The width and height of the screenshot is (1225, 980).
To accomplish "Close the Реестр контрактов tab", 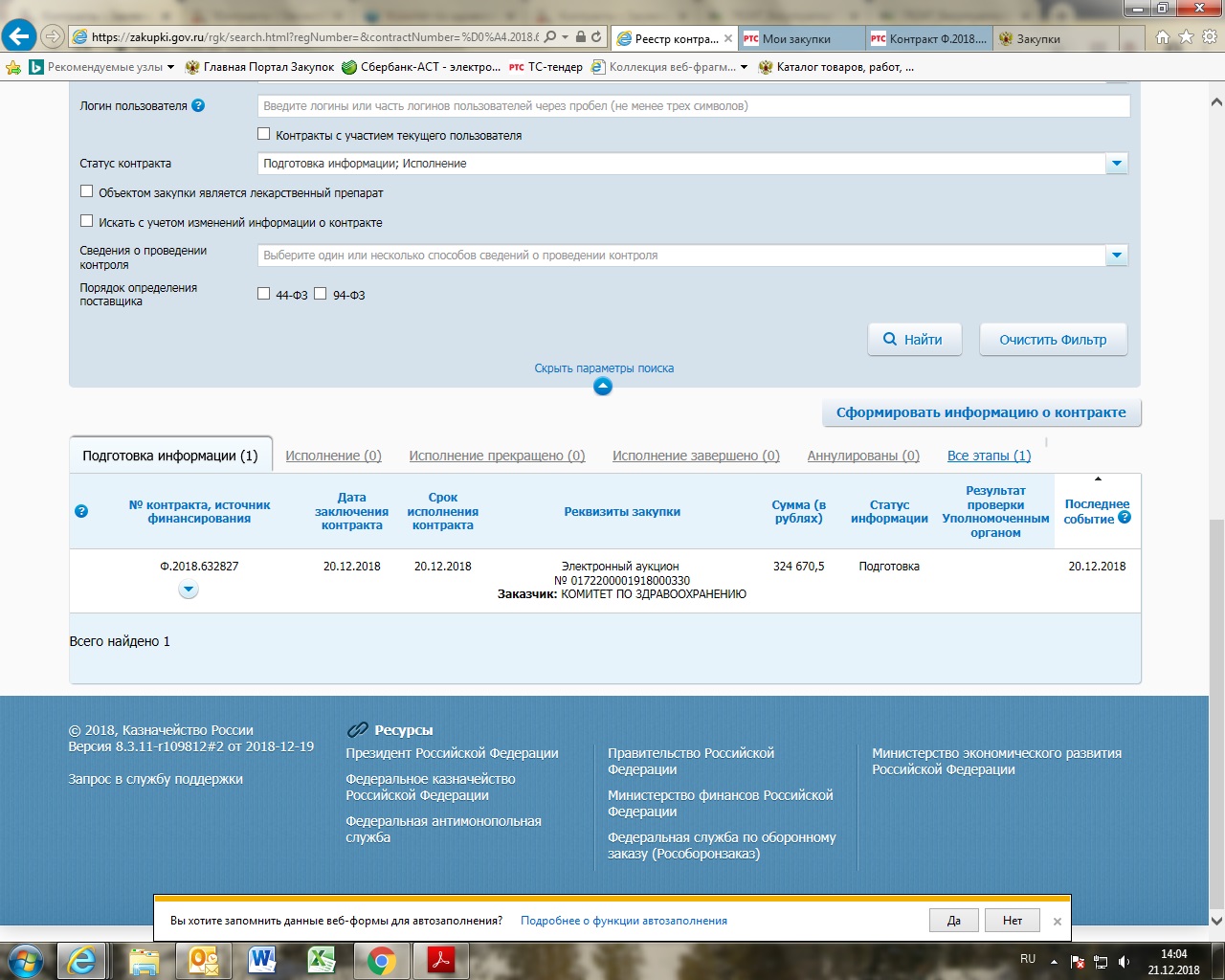I will (x=728, y=38).
